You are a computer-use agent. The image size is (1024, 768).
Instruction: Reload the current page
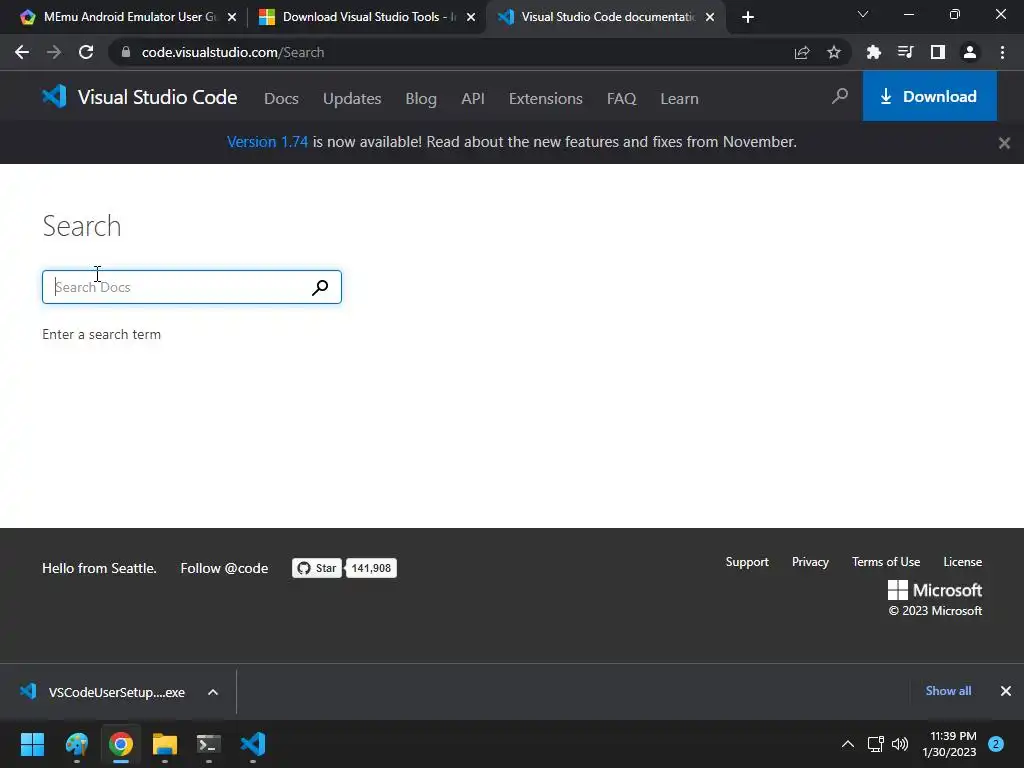point(86,52)
